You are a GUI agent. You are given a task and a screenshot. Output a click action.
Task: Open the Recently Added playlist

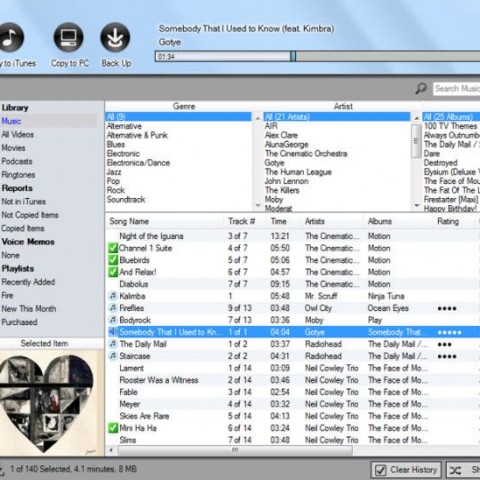click(28, 282)
